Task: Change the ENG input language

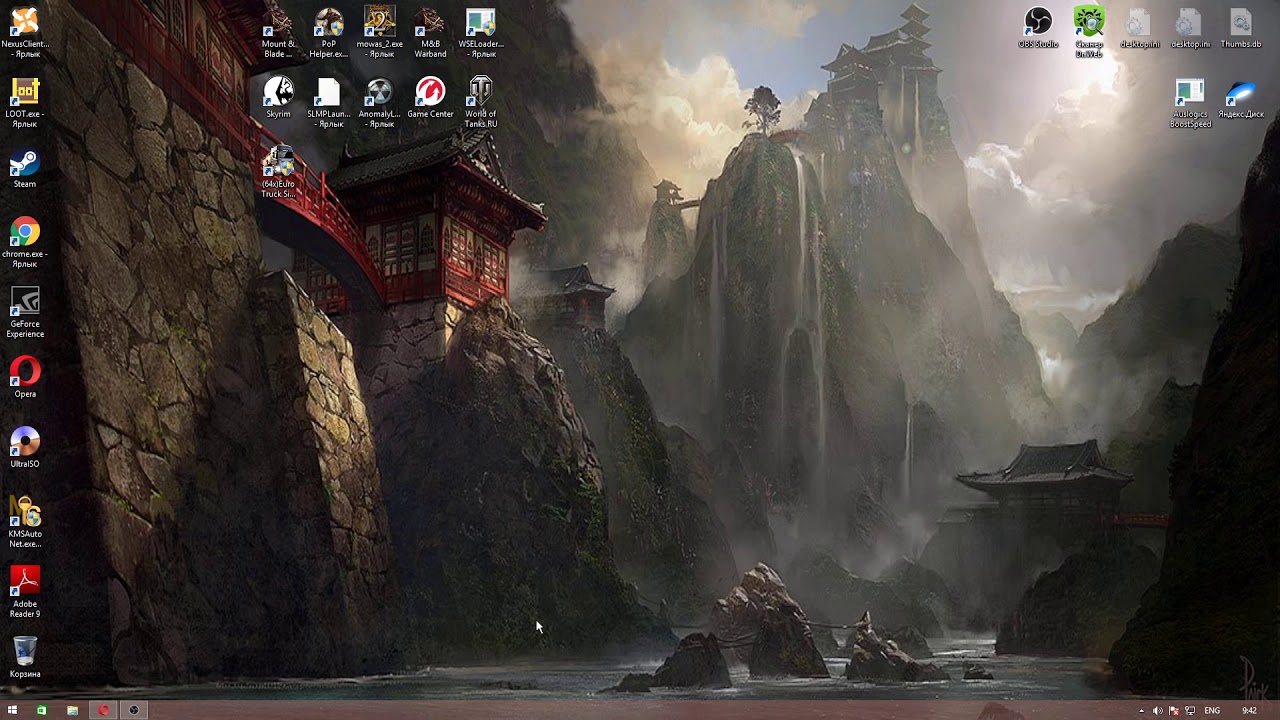Action: (x=1212, y=711)
